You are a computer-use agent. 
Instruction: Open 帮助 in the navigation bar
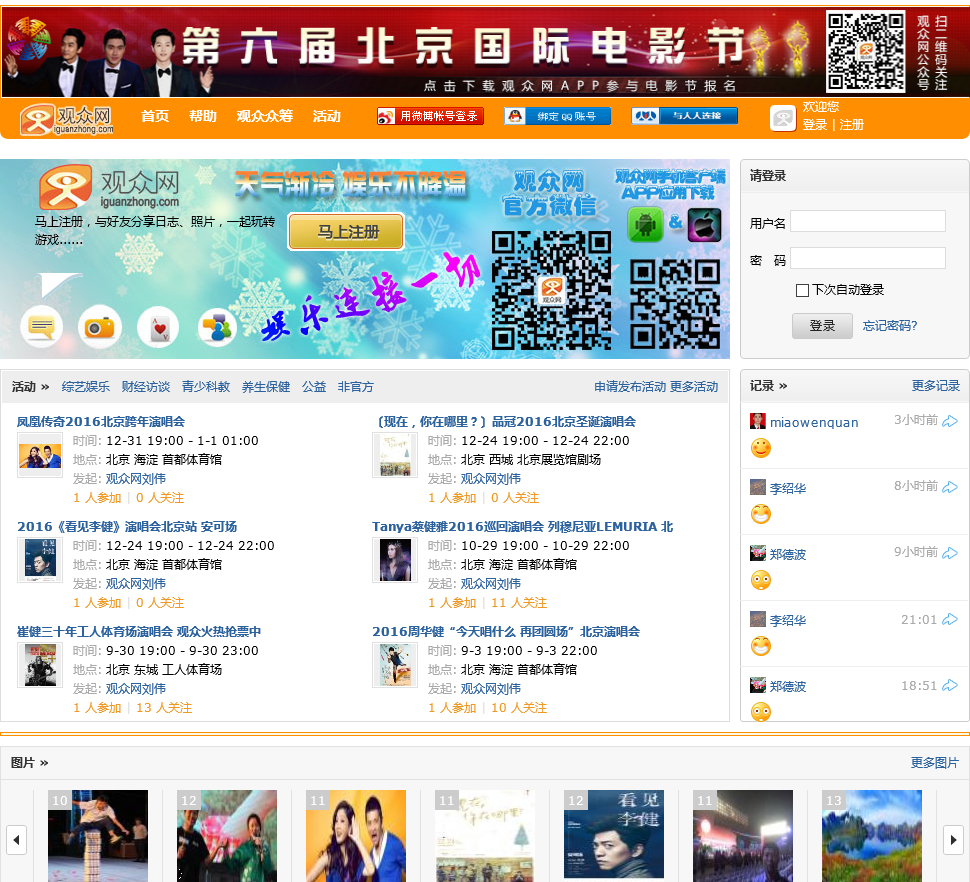tap(203, 116)
